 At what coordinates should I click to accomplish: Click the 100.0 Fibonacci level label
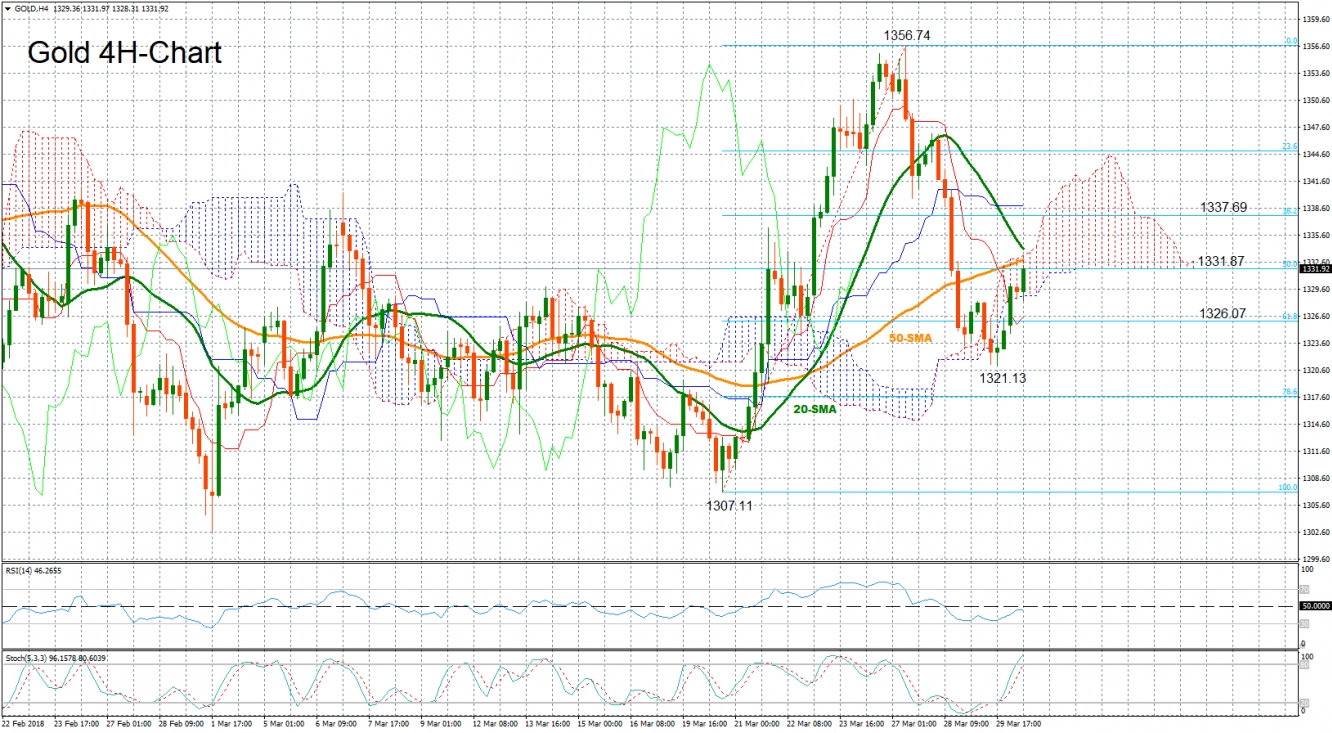tap(1289, 488)
